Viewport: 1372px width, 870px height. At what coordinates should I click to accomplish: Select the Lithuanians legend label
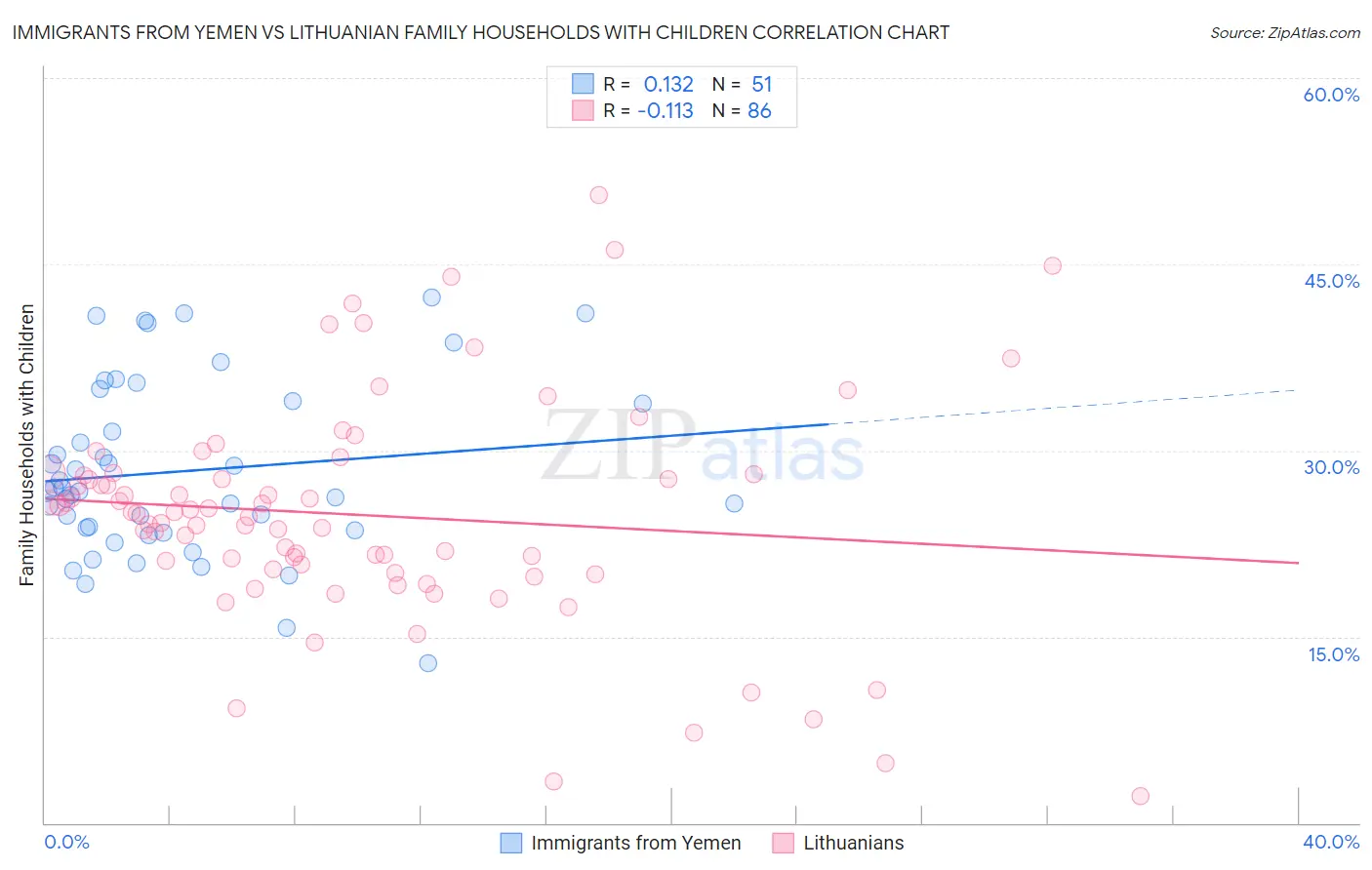854,843
